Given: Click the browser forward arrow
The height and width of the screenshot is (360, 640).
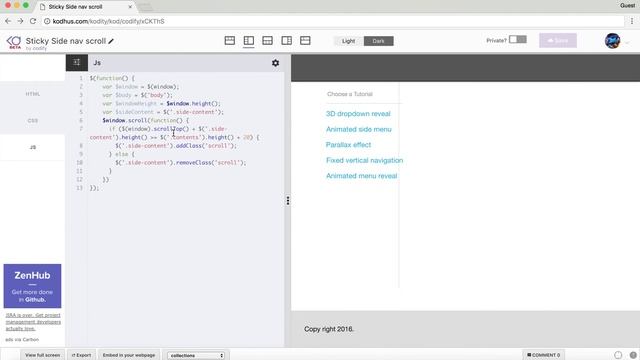Looking at the screenshot, I should coord(20,21).
